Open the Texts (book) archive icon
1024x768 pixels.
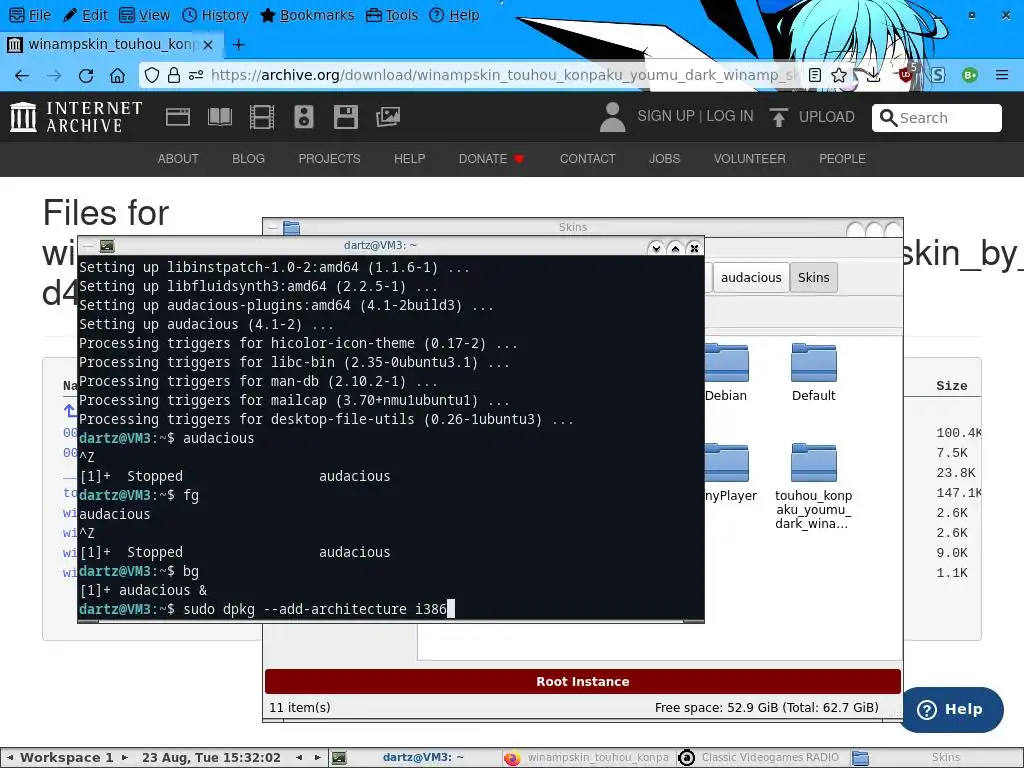pyautogui.click(x=219, y=117)
